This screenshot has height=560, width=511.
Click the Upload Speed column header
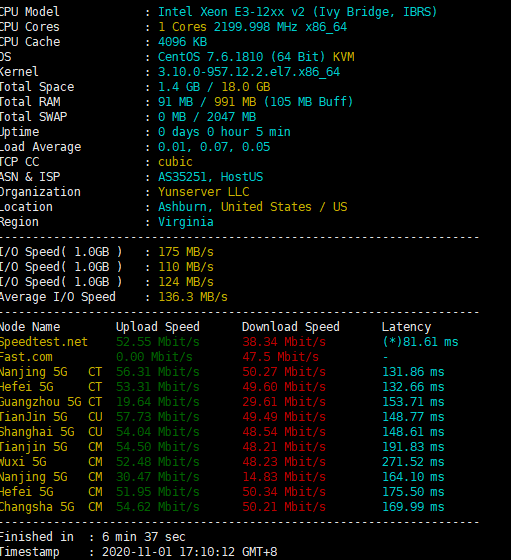click(x=157, y=327)
